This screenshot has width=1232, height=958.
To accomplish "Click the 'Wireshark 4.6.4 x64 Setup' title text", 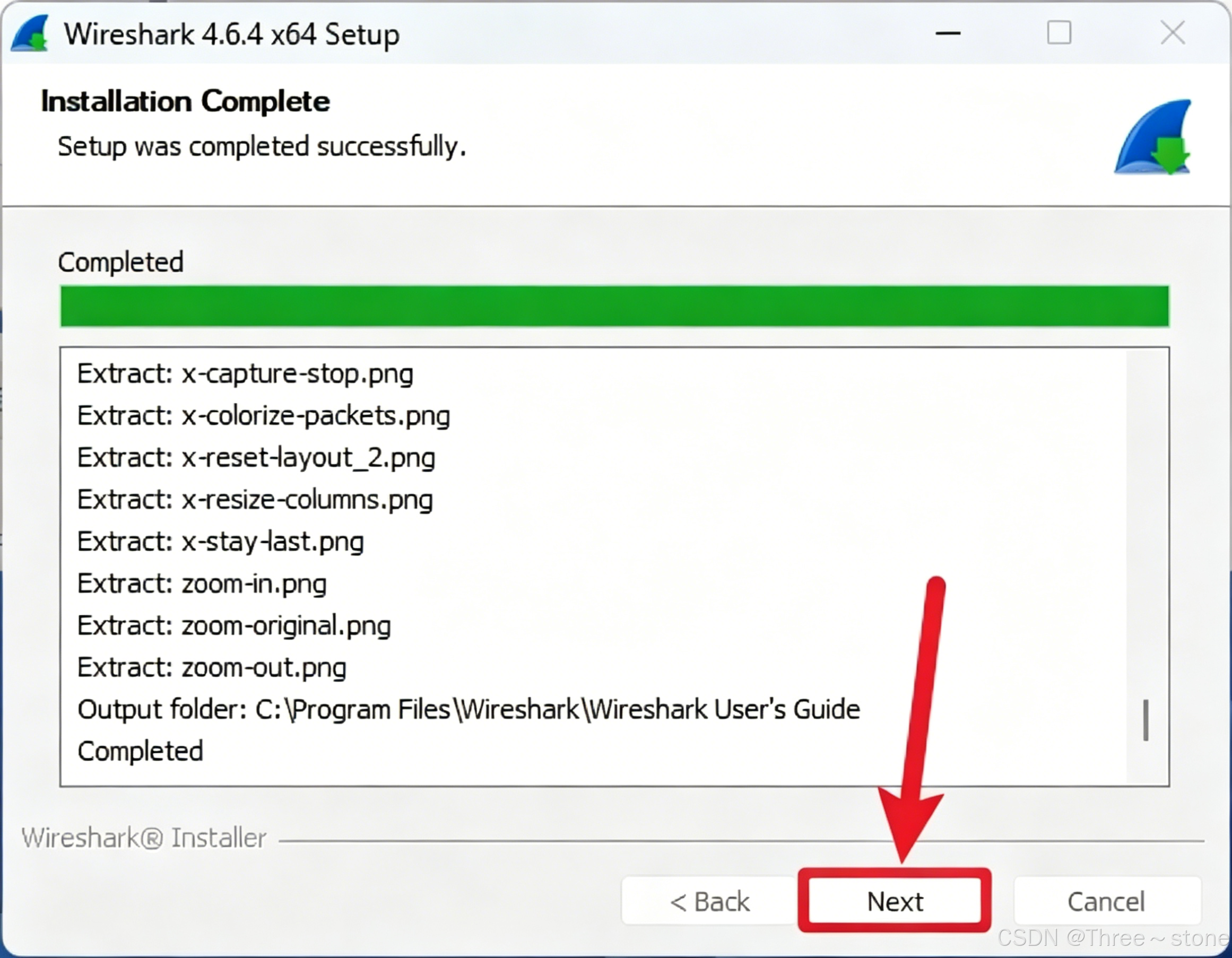I will [232, 34].
